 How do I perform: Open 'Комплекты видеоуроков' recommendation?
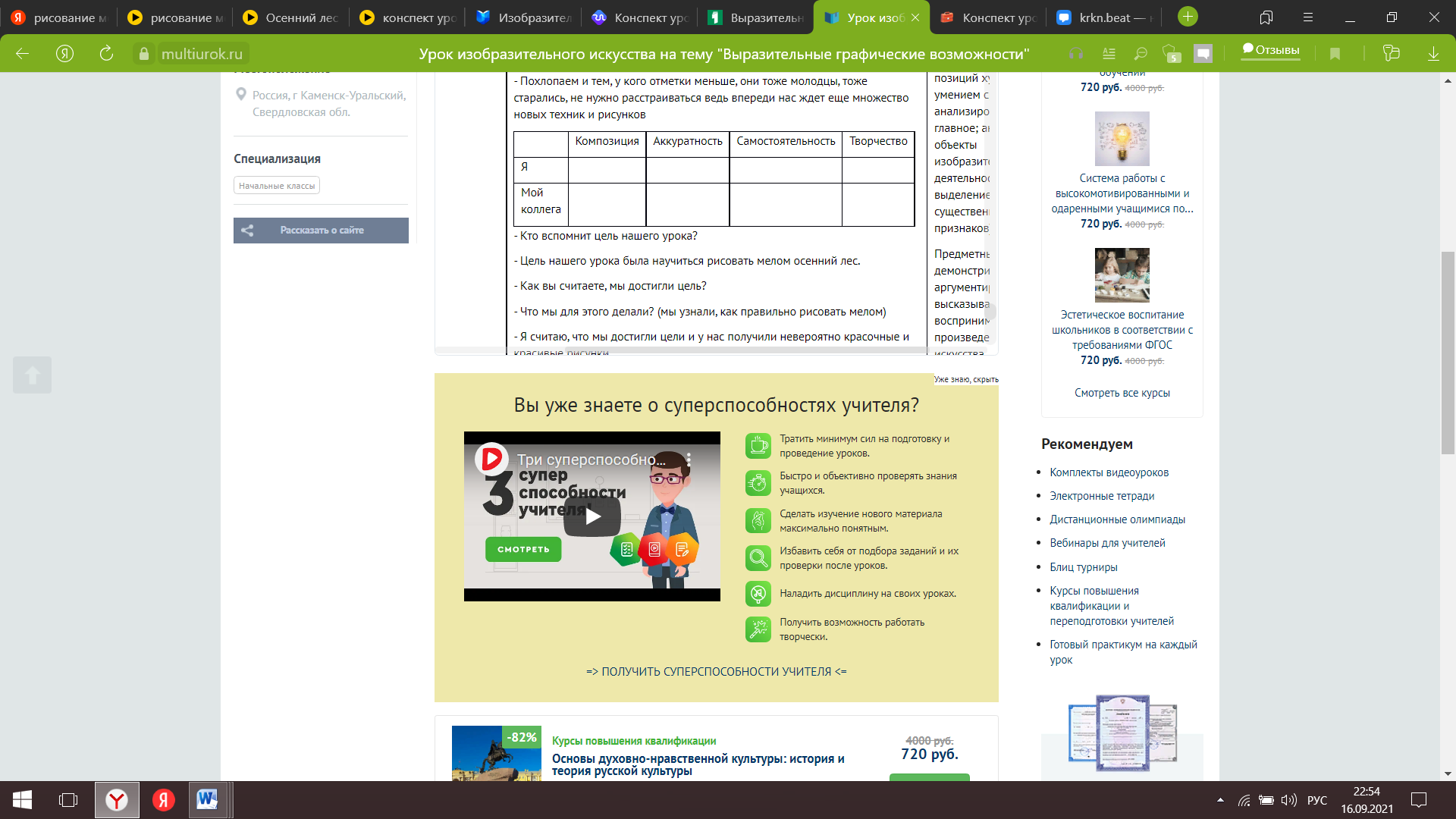pyautogui.click(x=1109, y=472)
